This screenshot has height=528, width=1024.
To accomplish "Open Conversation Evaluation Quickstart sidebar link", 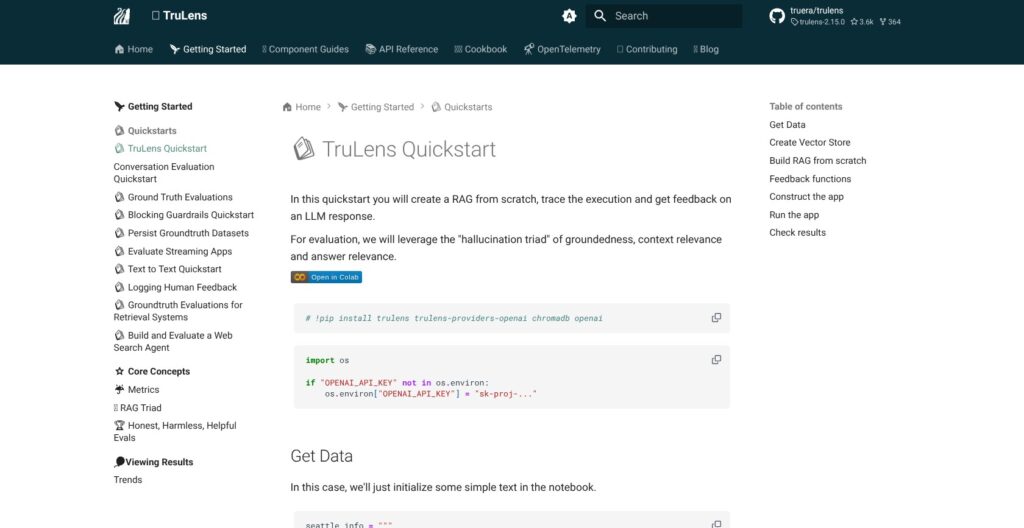I will 164,173.
